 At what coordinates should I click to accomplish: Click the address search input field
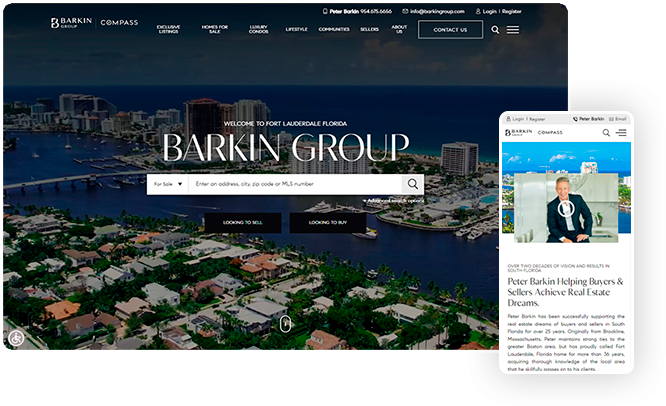(295, 184)
